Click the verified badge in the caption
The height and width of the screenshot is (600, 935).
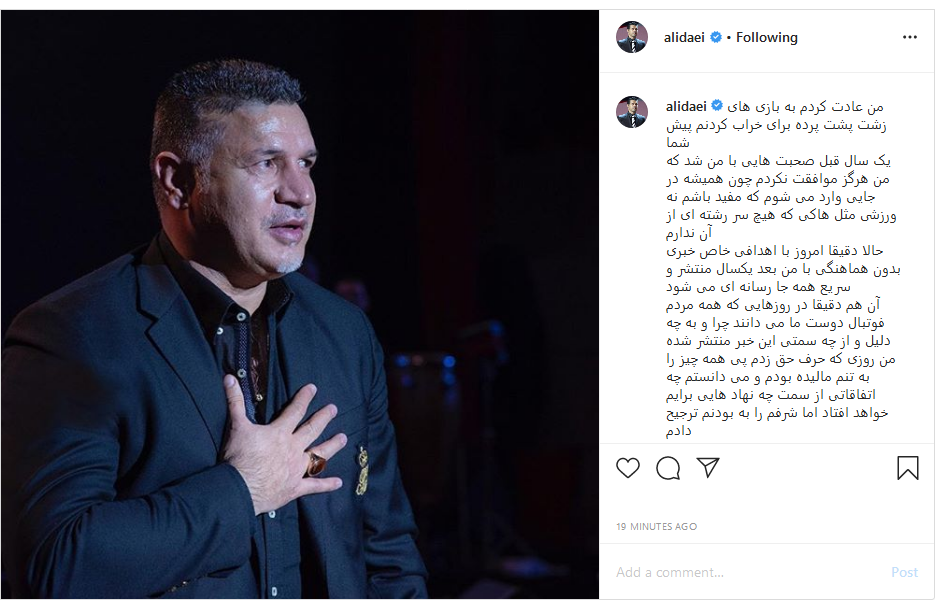coord(717,106)
